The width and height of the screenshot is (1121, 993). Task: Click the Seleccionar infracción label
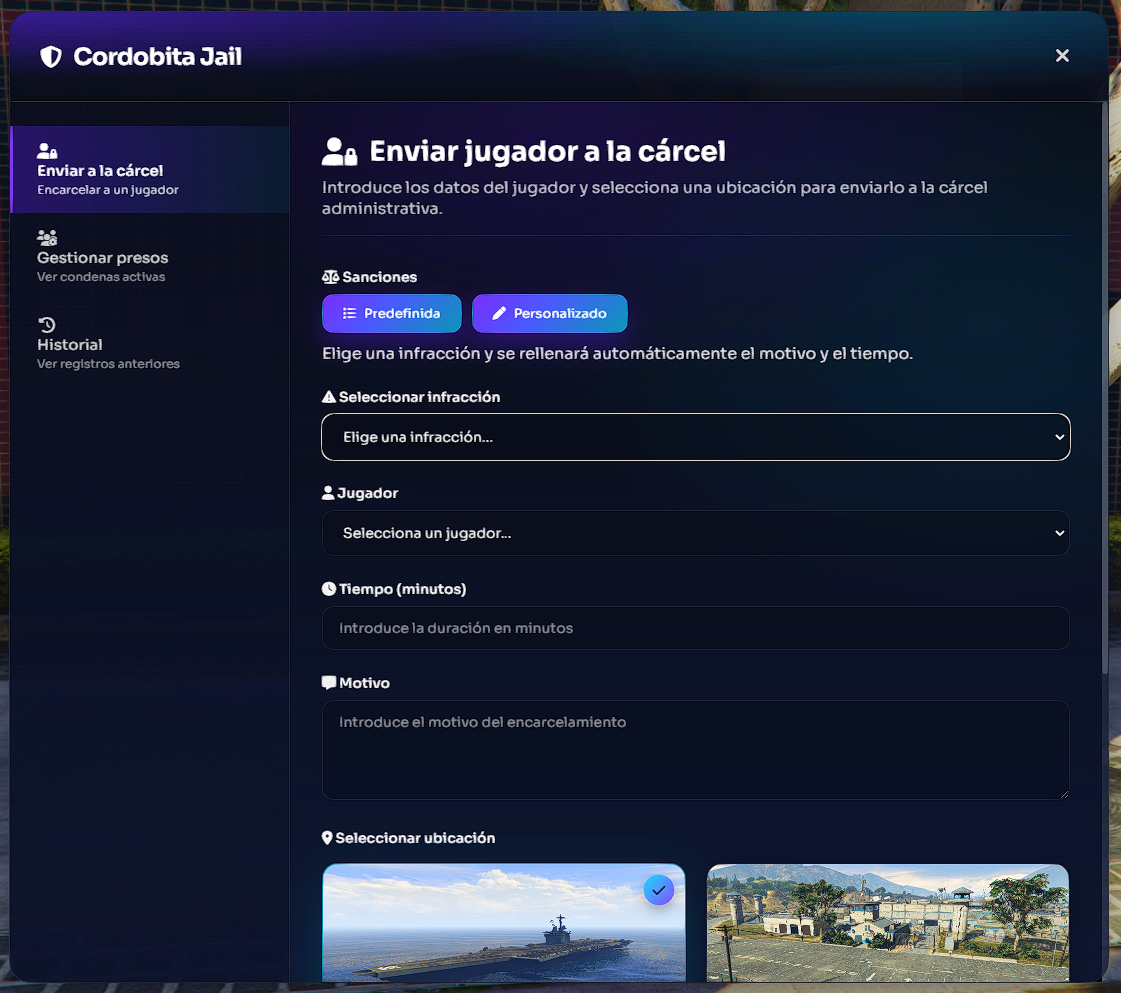pyautogui.click(x=419, y=397)
